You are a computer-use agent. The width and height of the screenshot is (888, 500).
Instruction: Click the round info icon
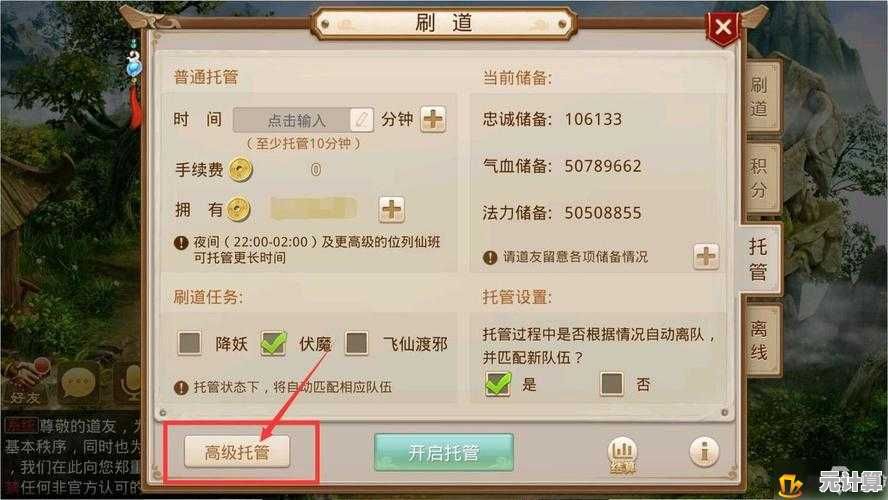[x=704, y=452]
